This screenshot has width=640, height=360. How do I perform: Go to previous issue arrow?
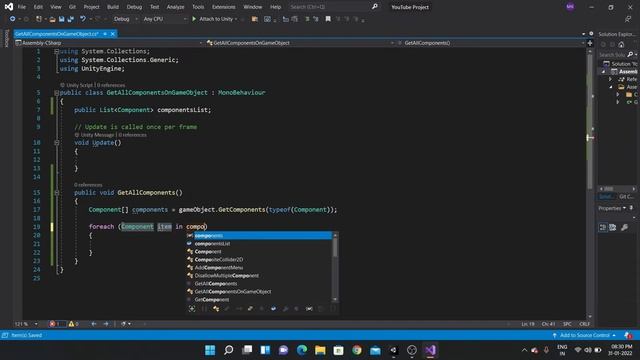[94, 324]
